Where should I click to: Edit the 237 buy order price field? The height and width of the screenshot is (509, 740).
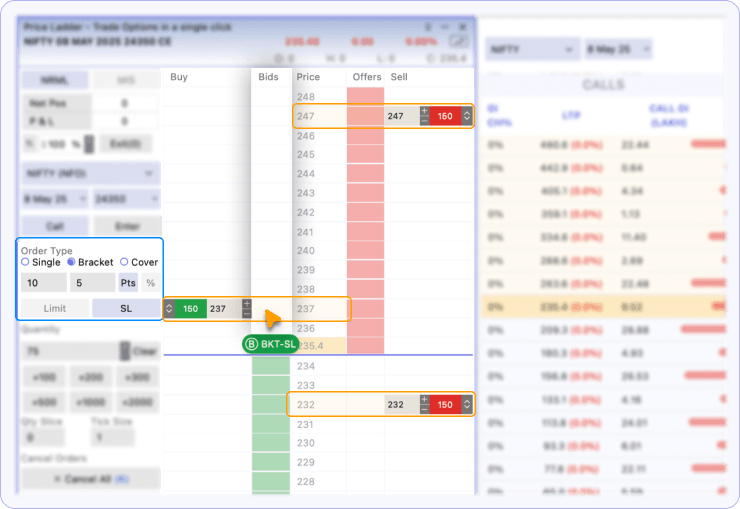click(225, 309)
